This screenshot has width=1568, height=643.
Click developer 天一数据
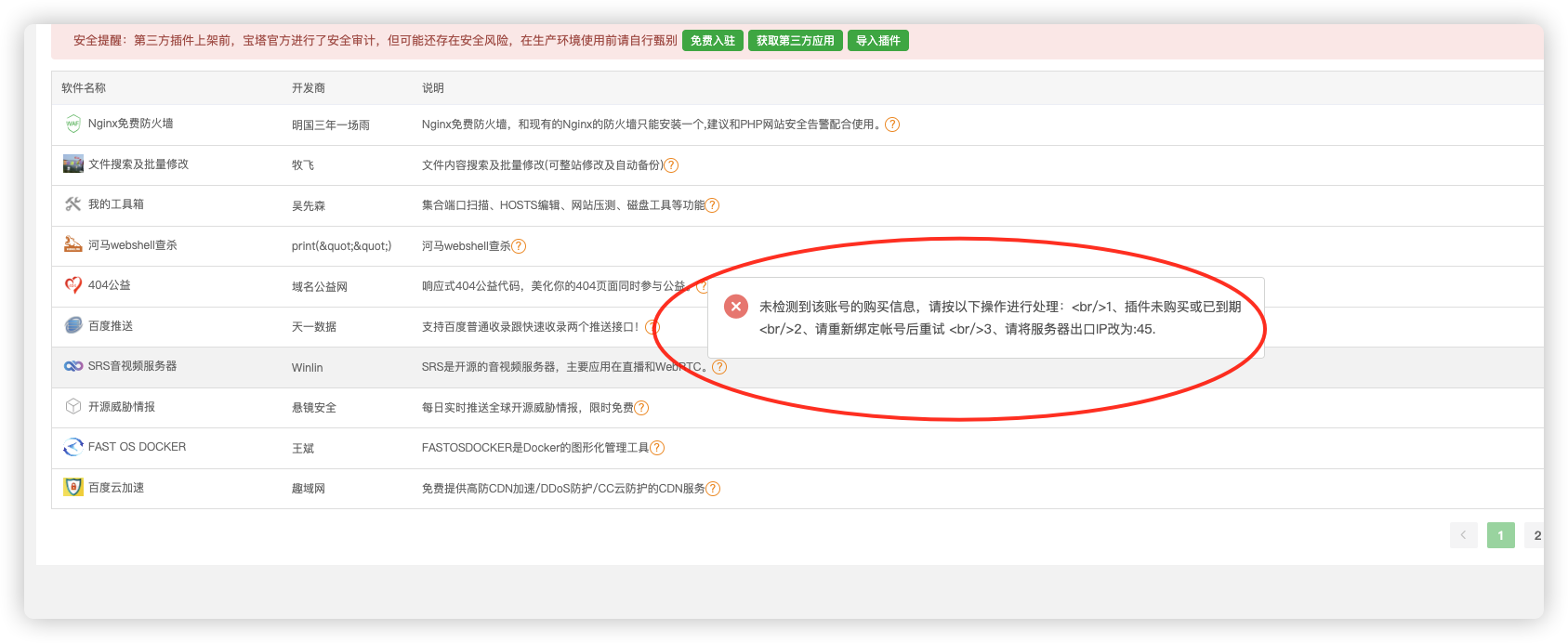click(x=314, y=327)
